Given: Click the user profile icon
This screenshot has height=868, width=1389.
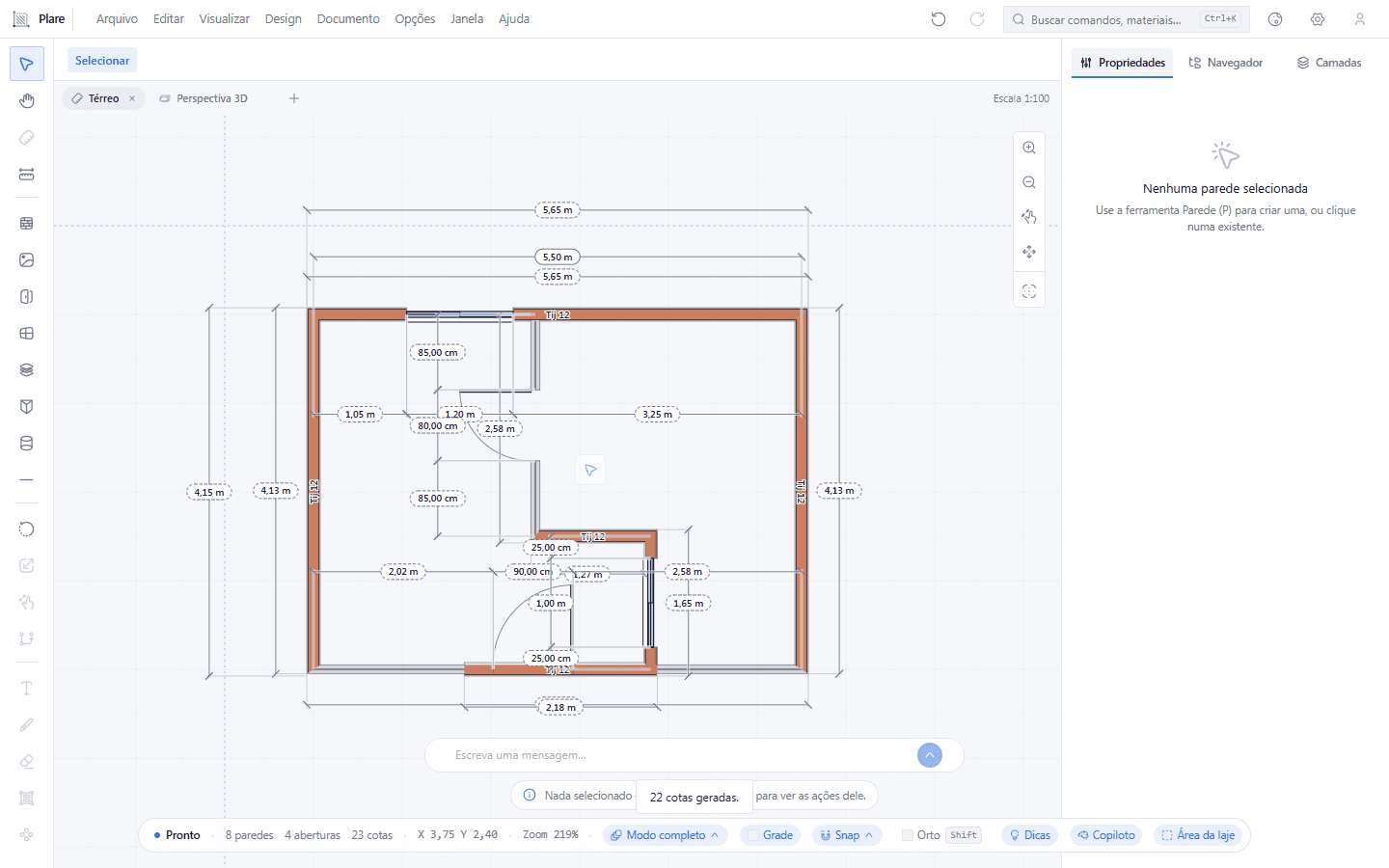Looking at the screenshot, I should coord(1360,19).
